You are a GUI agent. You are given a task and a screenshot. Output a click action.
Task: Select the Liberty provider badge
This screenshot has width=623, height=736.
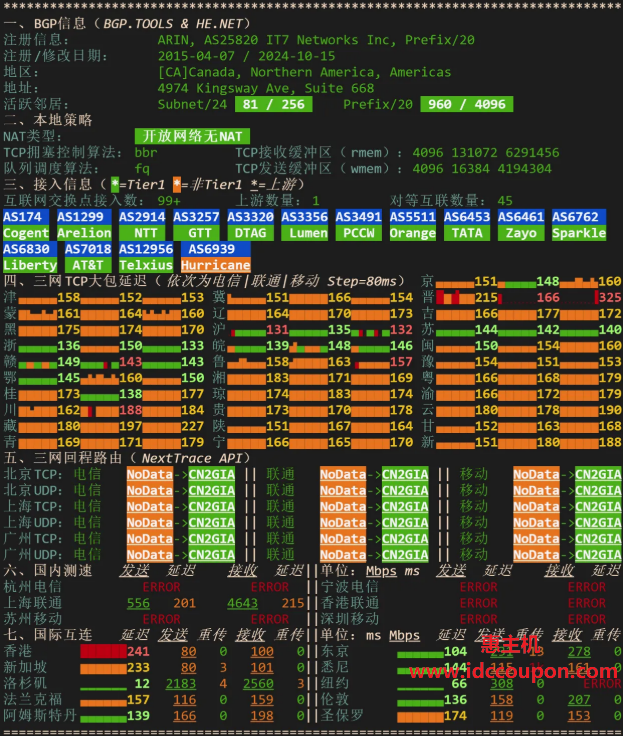pyautogui.click(x=30, y=265)
